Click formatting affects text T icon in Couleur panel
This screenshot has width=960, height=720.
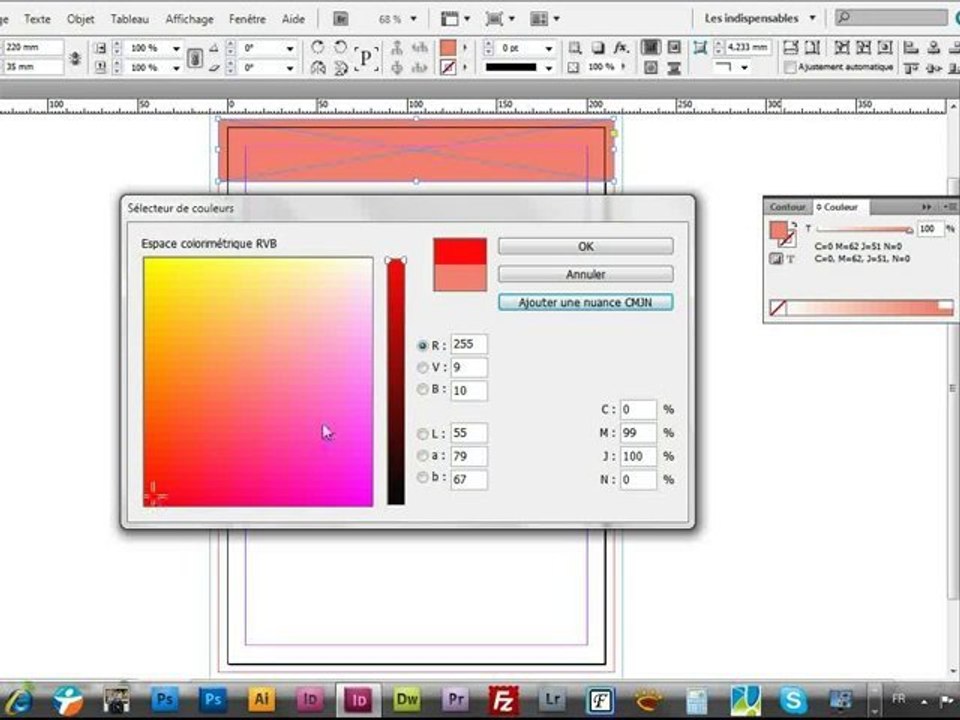tap(790, 259)
